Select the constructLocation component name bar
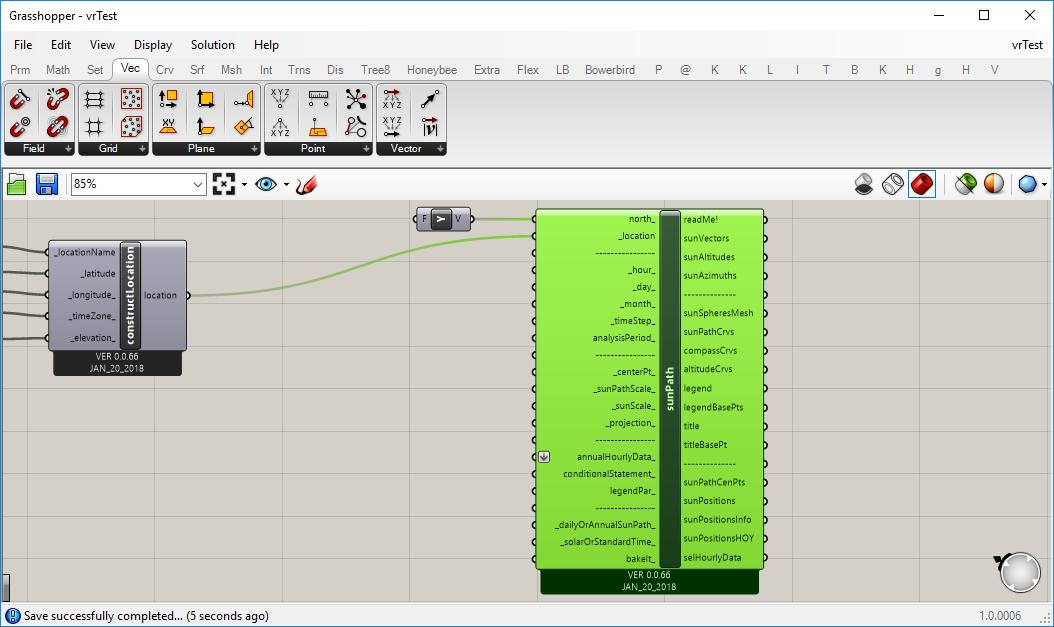Viewport: 1054px width, 627px height. click(130, 295)
